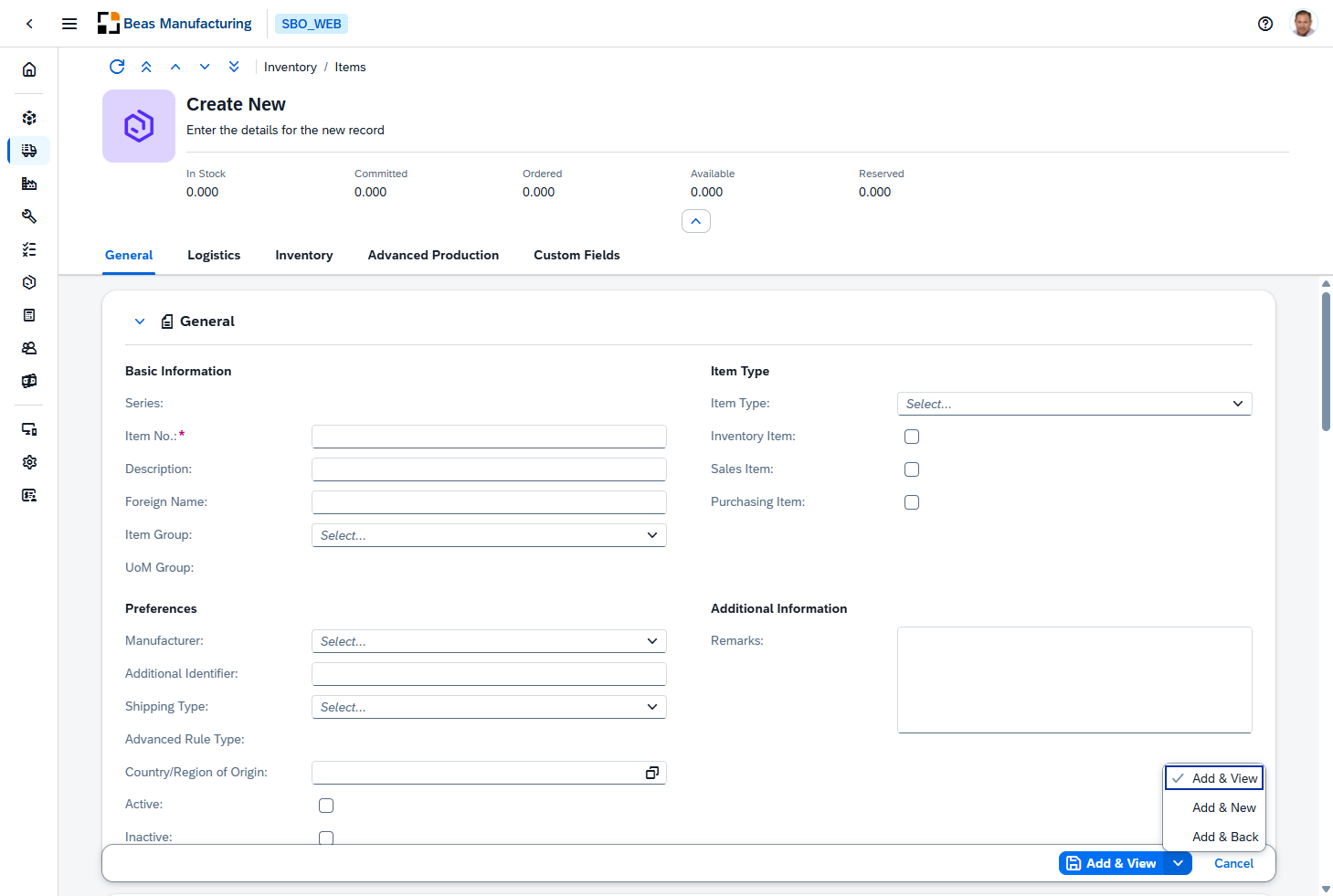Toggle the Add & View split-button arrow

coord(1179,863)
